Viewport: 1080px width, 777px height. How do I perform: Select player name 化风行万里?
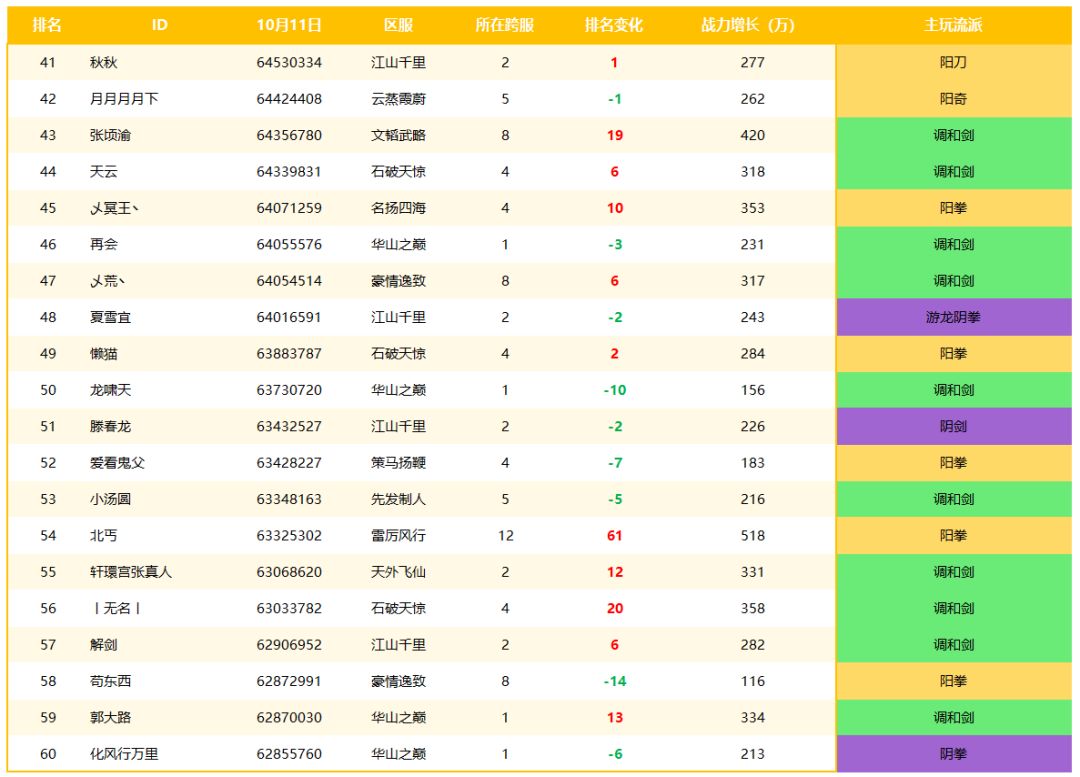(124, 754)
